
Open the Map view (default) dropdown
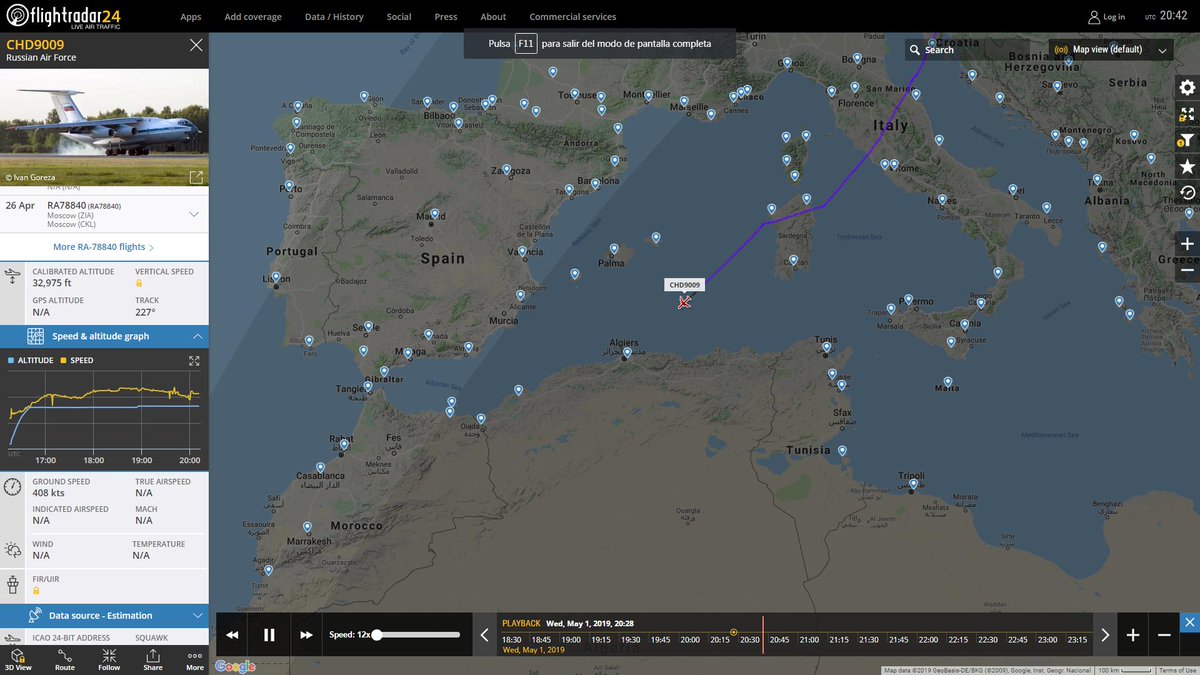click(1111, 49)
